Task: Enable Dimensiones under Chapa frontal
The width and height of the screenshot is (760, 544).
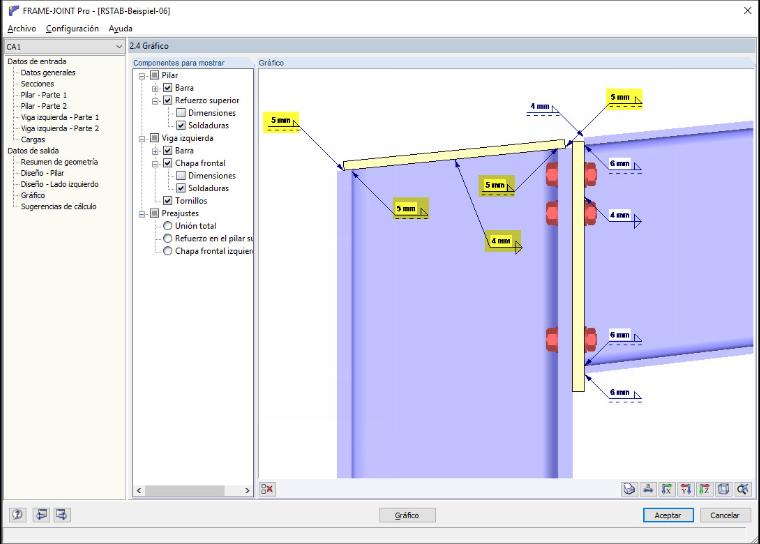Action: tap(181, 176)
